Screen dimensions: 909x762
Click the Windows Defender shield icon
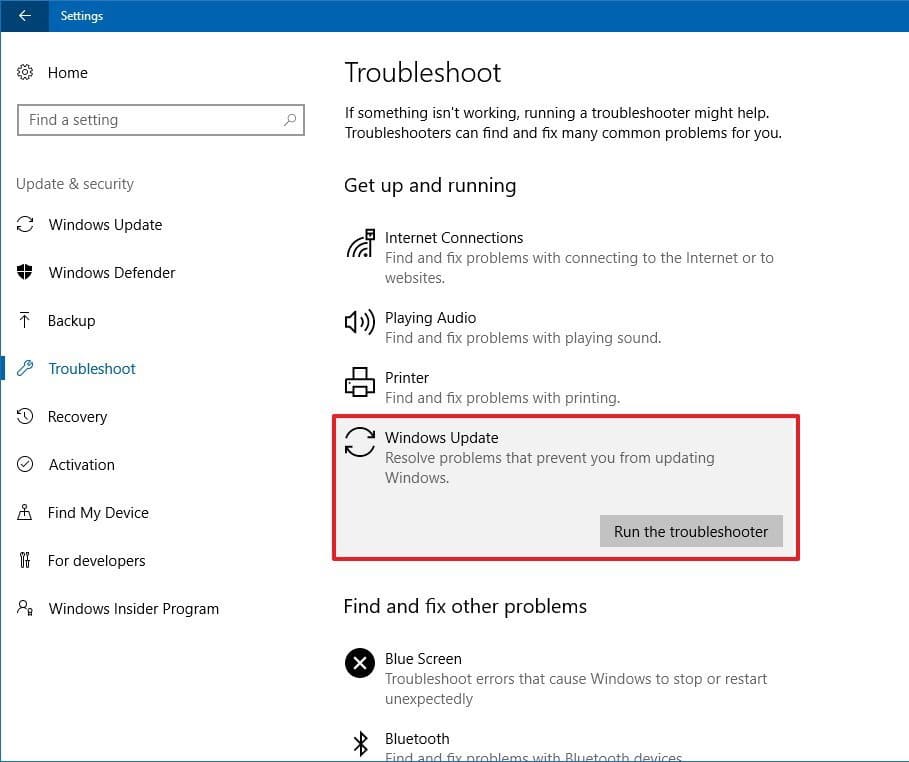pyautogui.click(x=25, y=271)
